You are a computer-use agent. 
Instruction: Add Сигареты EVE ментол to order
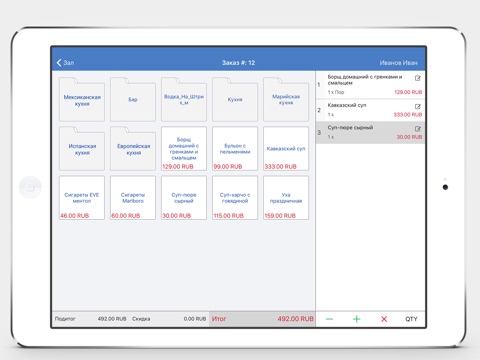point(82,198)
